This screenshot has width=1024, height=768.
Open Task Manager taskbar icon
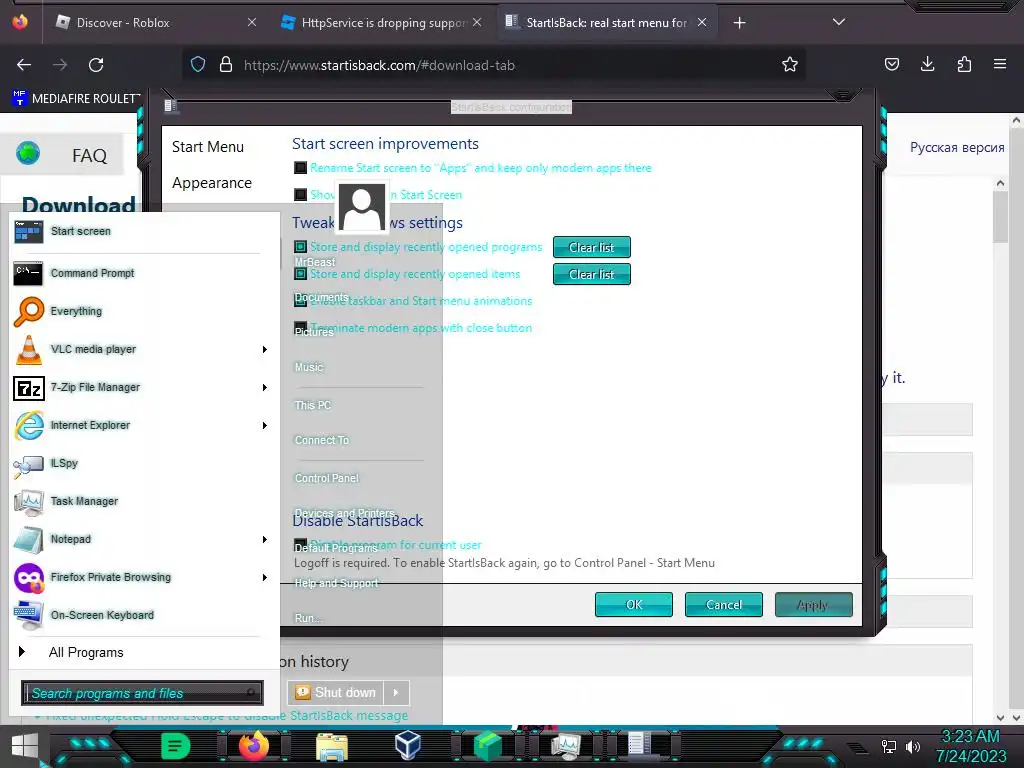(565, 746)
